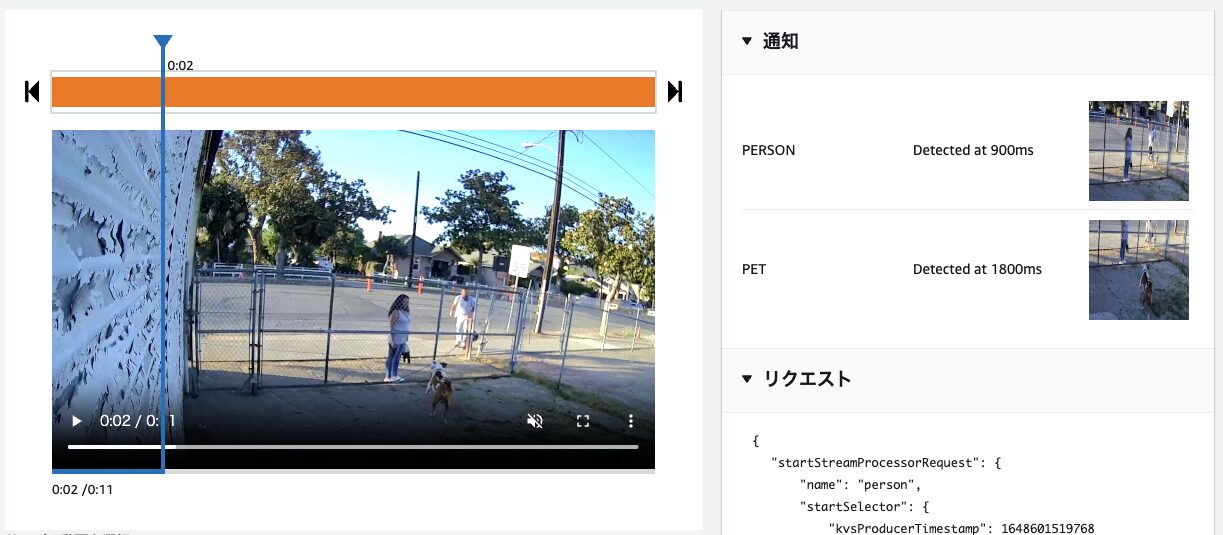Enter fullscreen video mode
This screenshot has width=1223, height=535.
click(583, 421)
